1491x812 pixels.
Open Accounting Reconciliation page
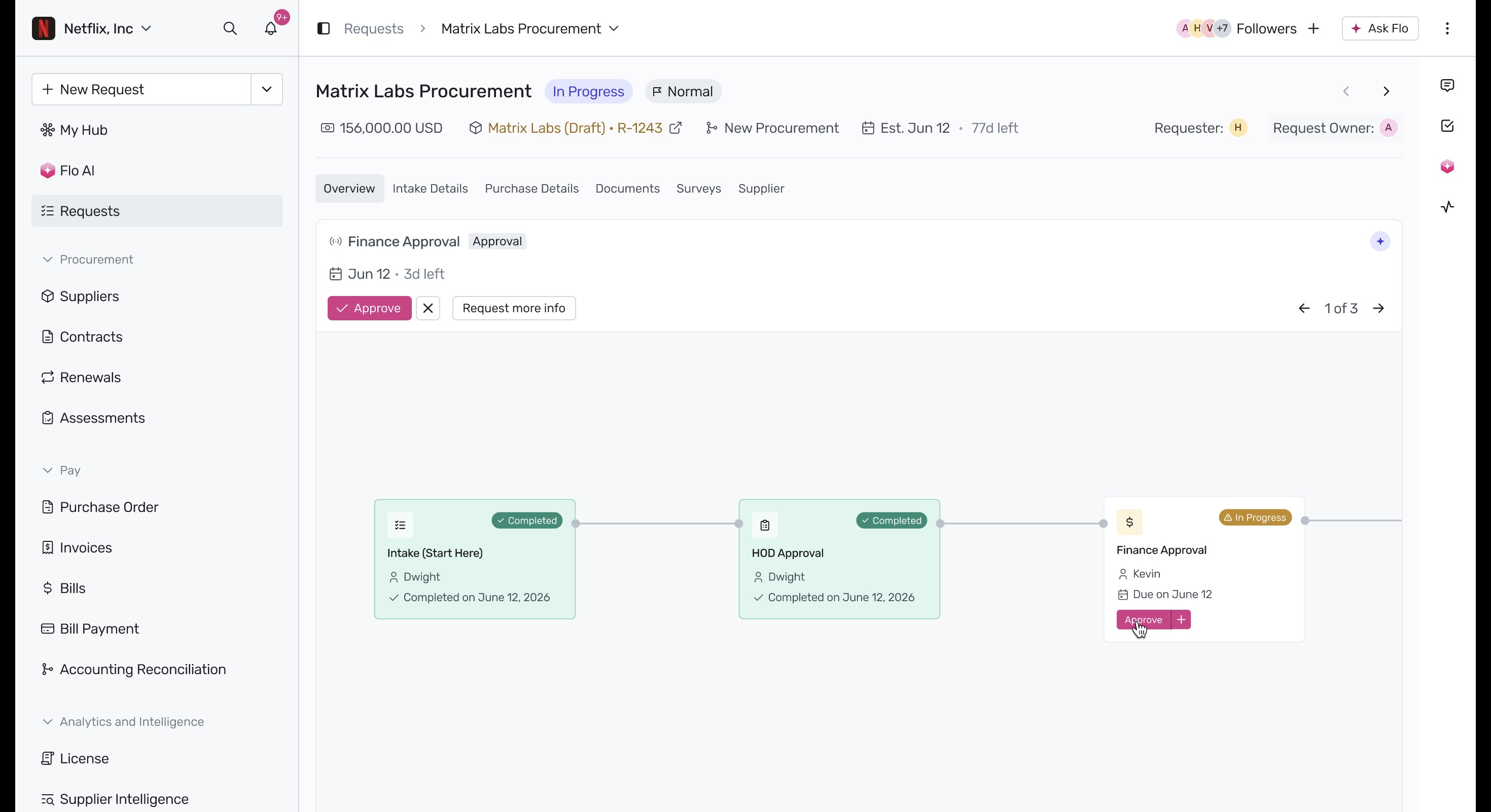coord(157,669)
